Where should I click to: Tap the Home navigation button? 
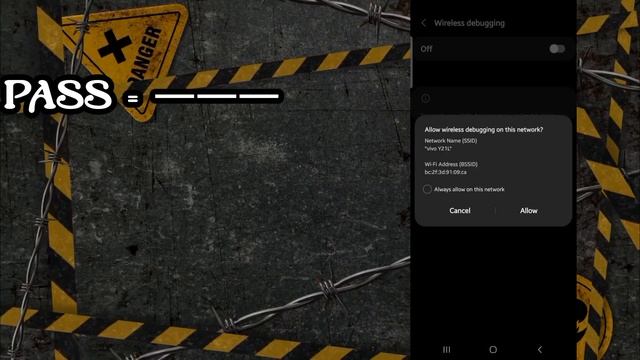493,349
